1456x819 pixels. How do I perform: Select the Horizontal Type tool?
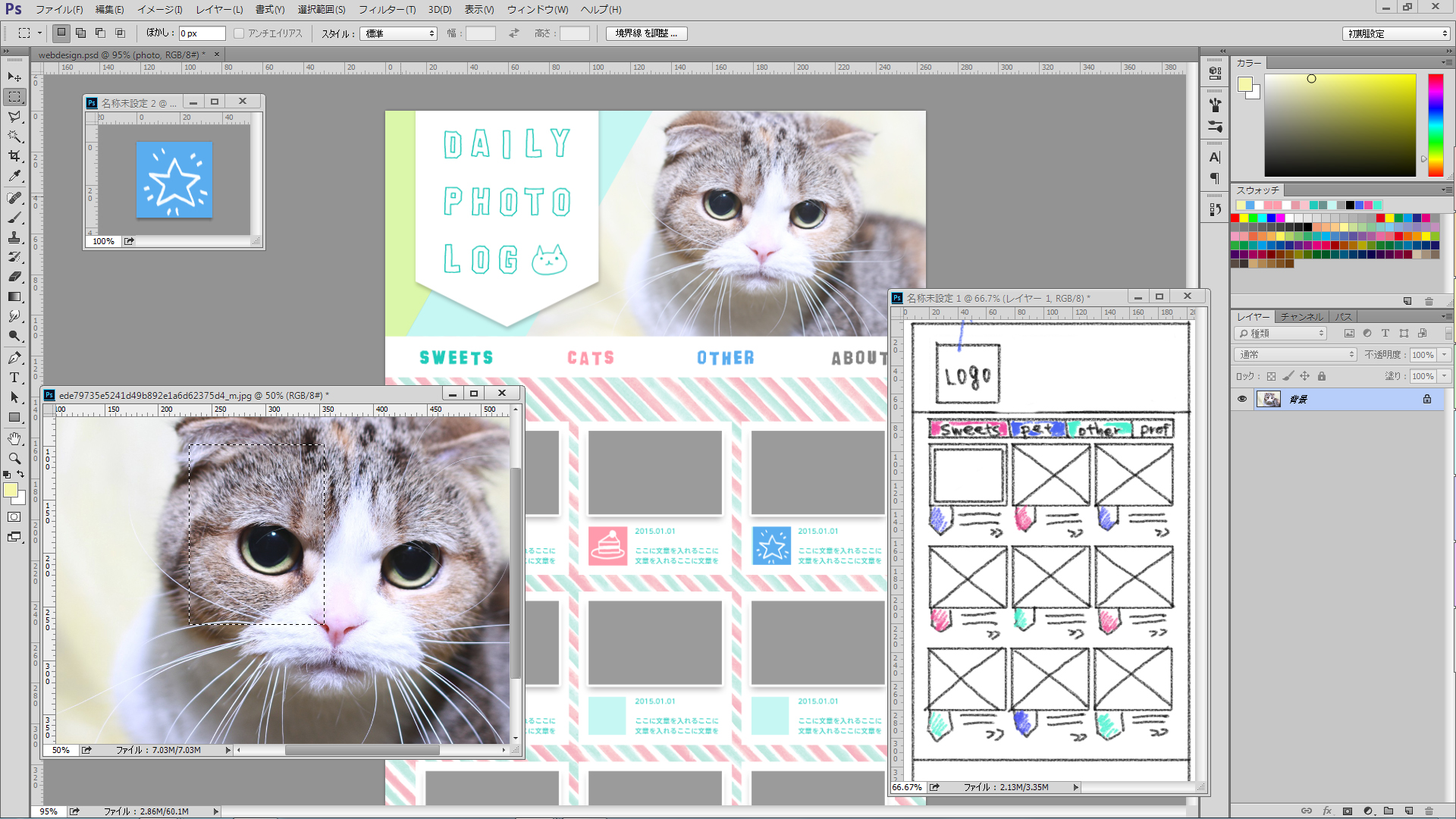(x=14, y=378)
